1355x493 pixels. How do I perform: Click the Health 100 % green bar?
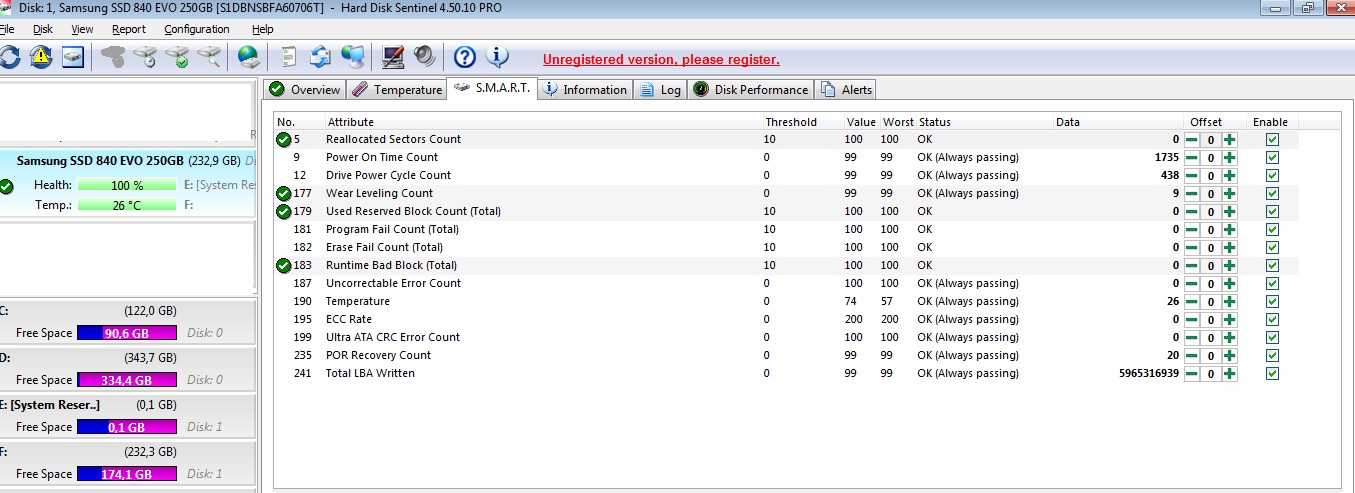127,185
